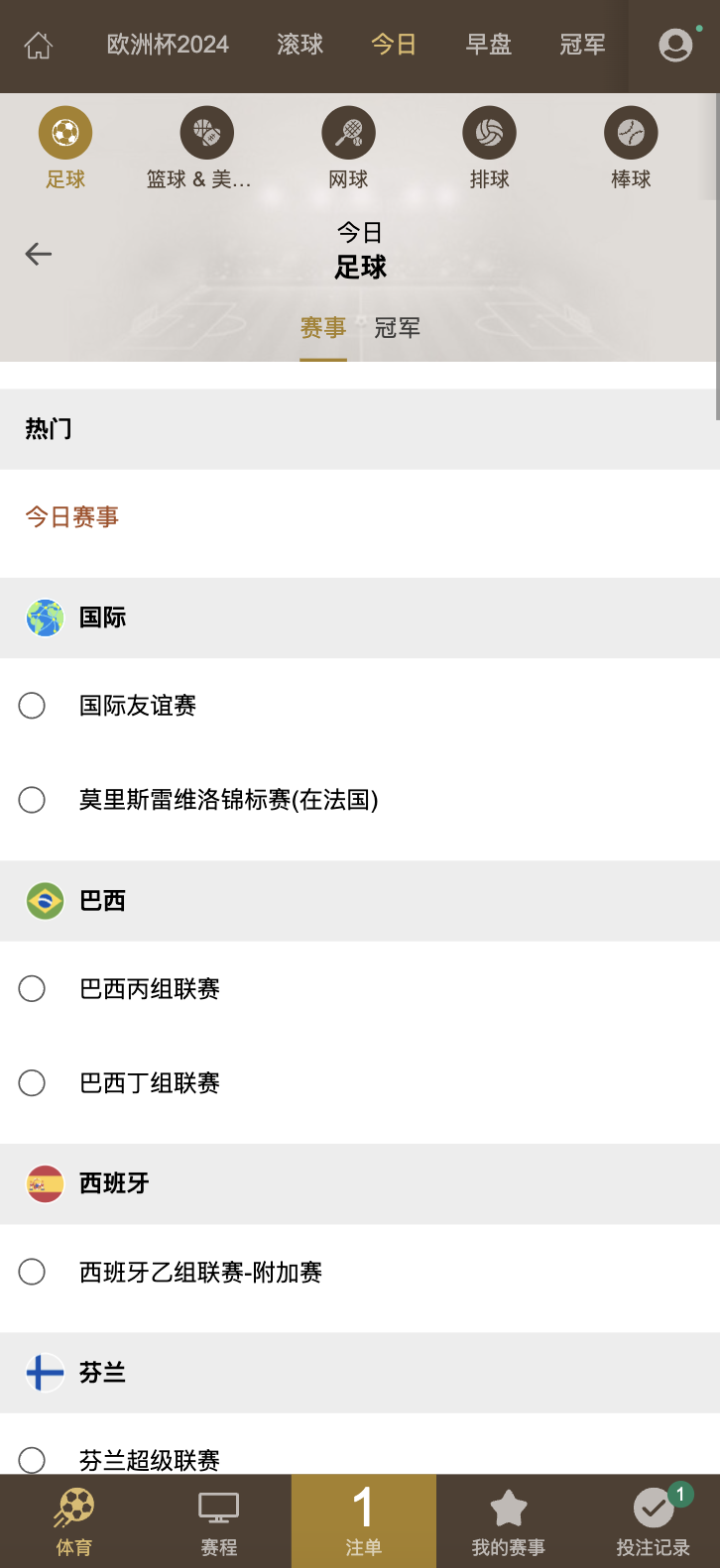Select the 巴西丙组联赛 radio button
The image size is (720, 1568).
pyautogui.click(x=32, y=989)
